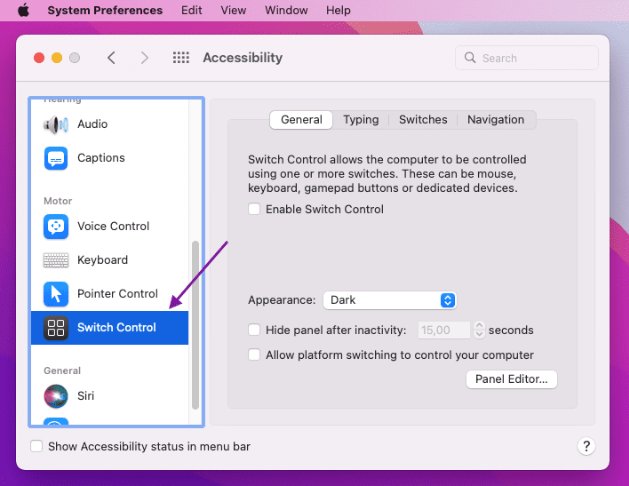Select the Keyboard icon in sidebar
629x486 pixels.
point(56,260)
